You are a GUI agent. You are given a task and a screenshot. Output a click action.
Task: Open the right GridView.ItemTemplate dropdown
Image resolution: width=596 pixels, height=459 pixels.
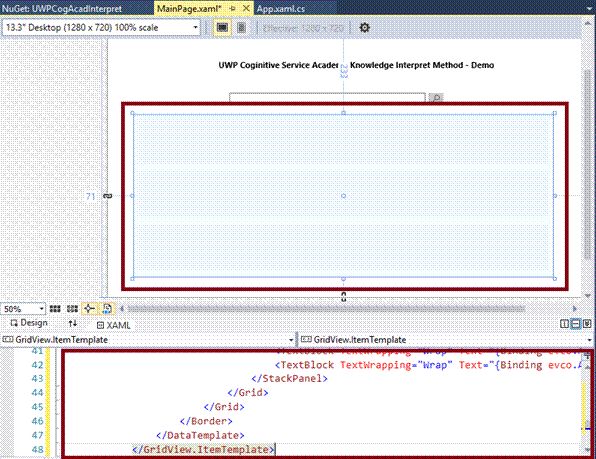tap(447, 339)
